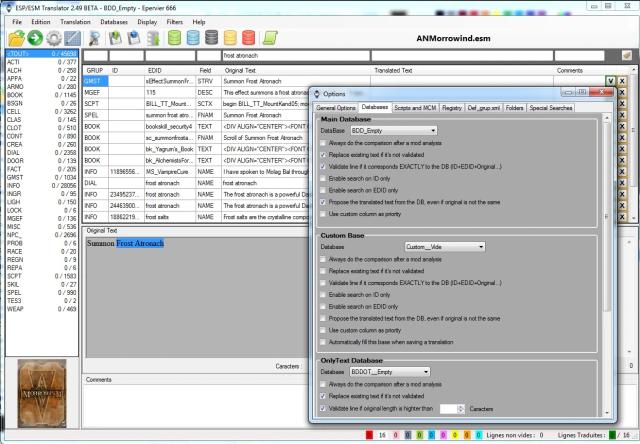Open options with the gear toolbar icon
The width and height of the screenshot is (640, 444).
(x=53, y=38)
